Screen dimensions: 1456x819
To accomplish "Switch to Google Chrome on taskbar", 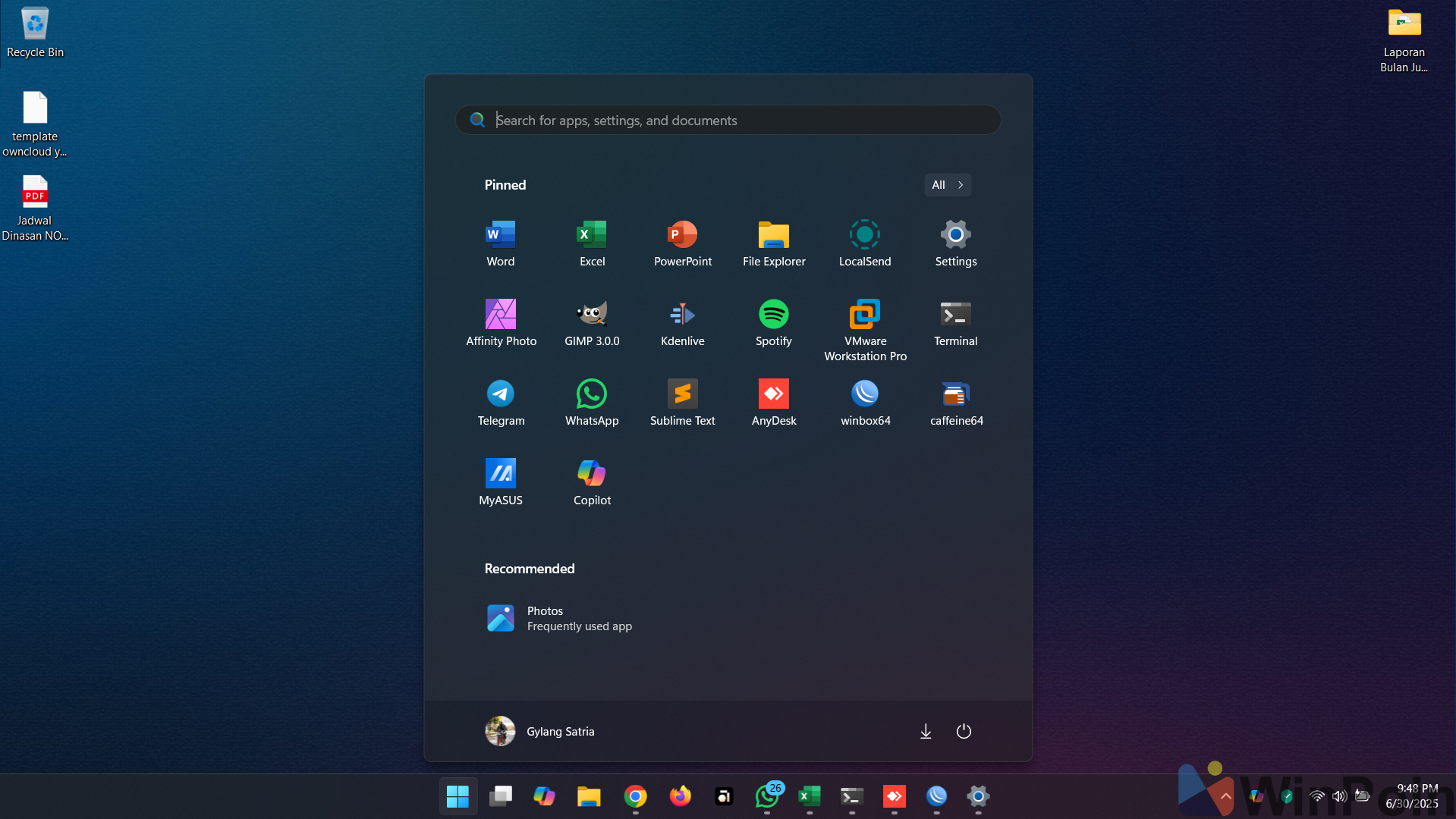I will [635, 796].
